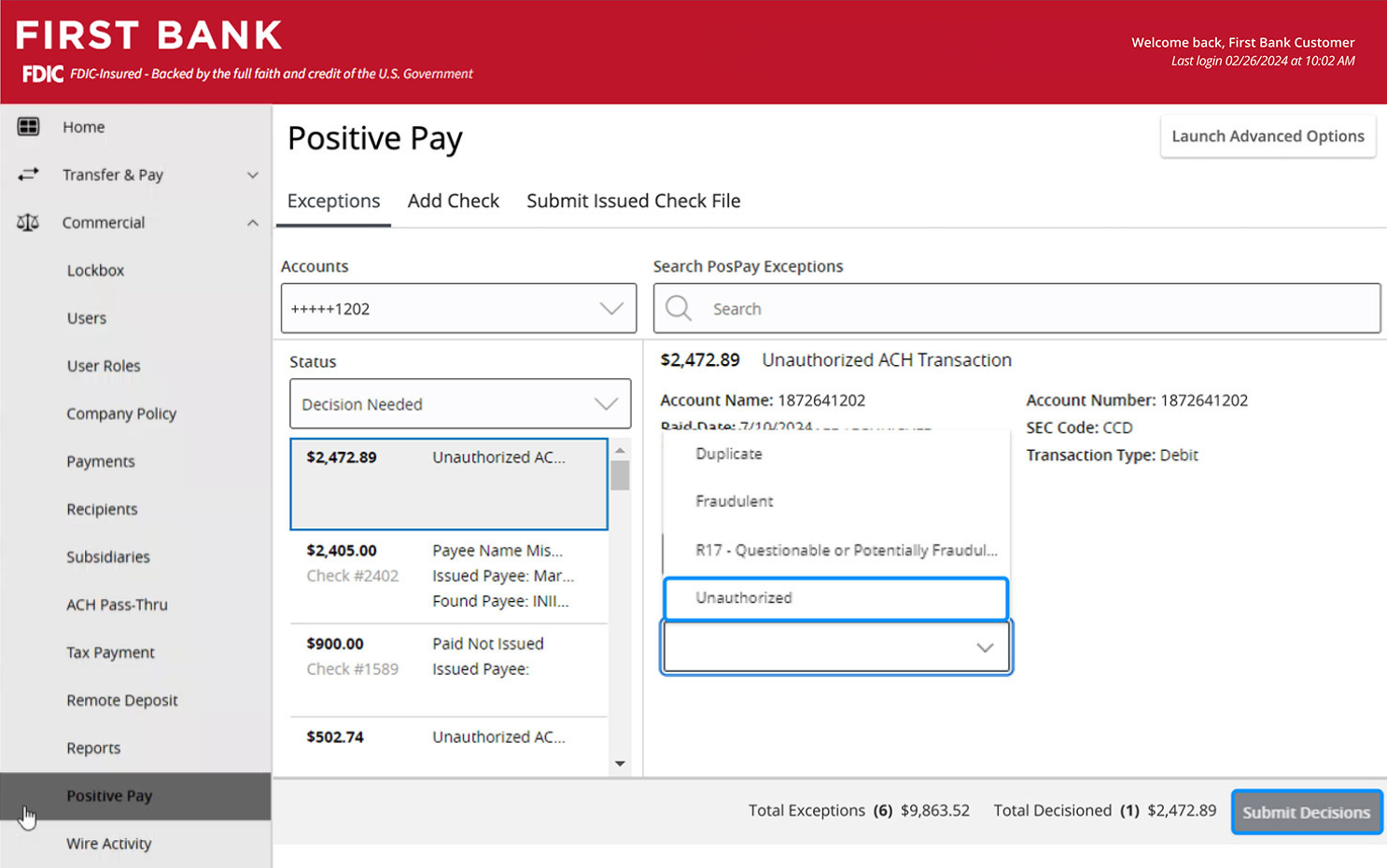The width and height of the screenshot is (1387, 868).
Task: Select Fraudulent in the reason dropdown
Action: (735, 501)
